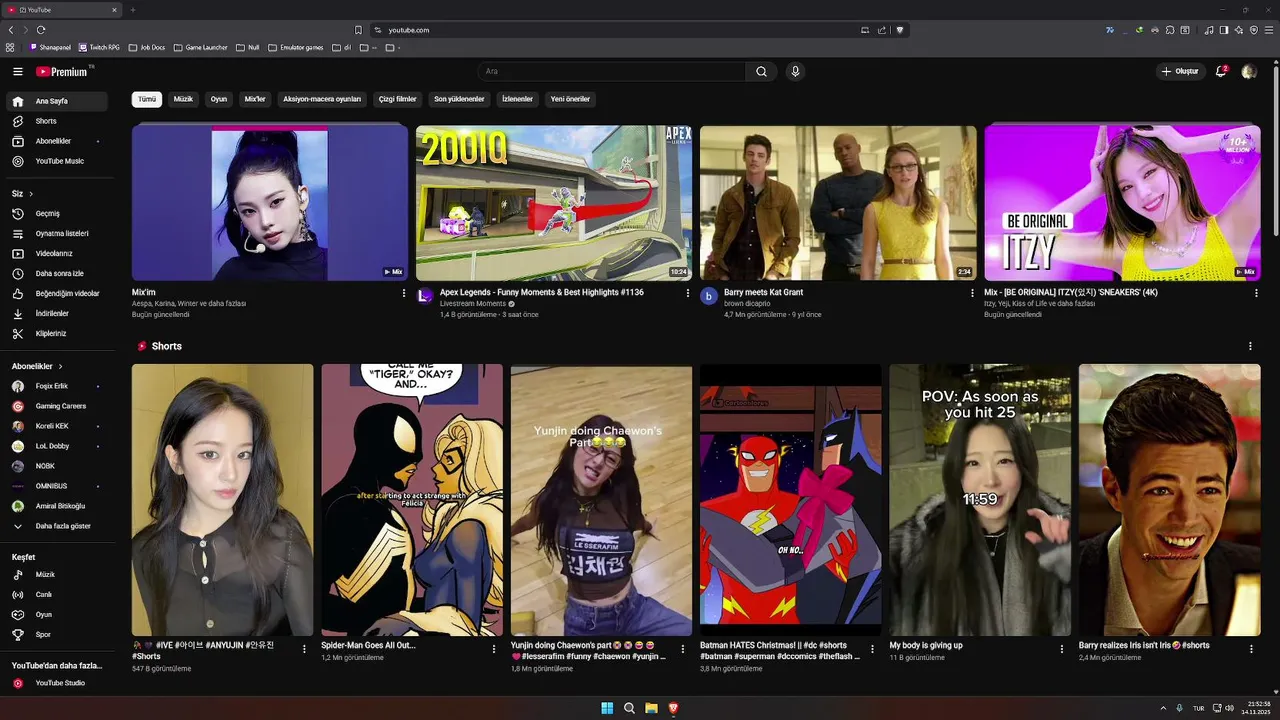Start voice search with microphone icon
Image resolution: width=1280 pixels, height=720 pixels.
pos(795,72)
